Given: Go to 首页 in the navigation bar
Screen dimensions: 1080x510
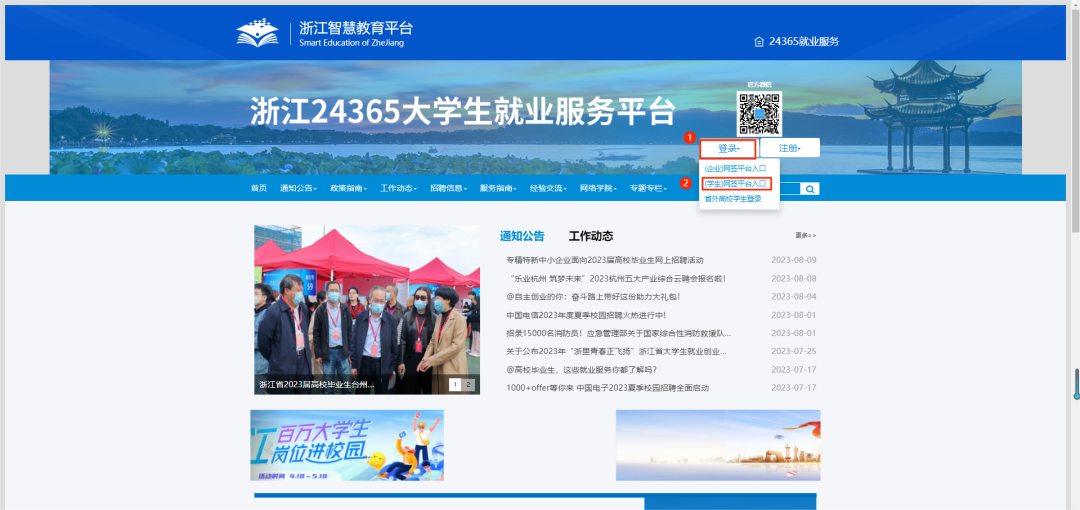Looking at the screenshot, I should (x=258, y=188).
